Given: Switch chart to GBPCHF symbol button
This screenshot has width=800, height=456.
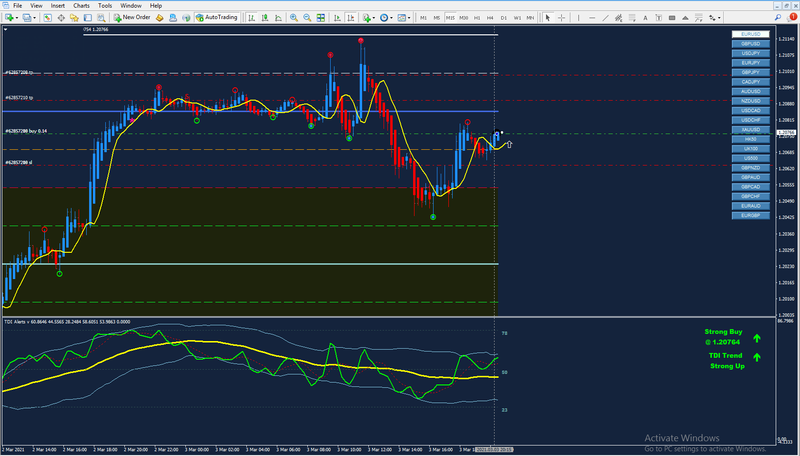Looking at the screenshot, I should [751, 196].
